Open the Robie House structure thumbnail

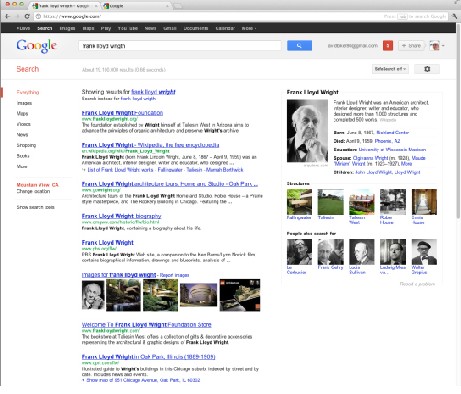393,202
